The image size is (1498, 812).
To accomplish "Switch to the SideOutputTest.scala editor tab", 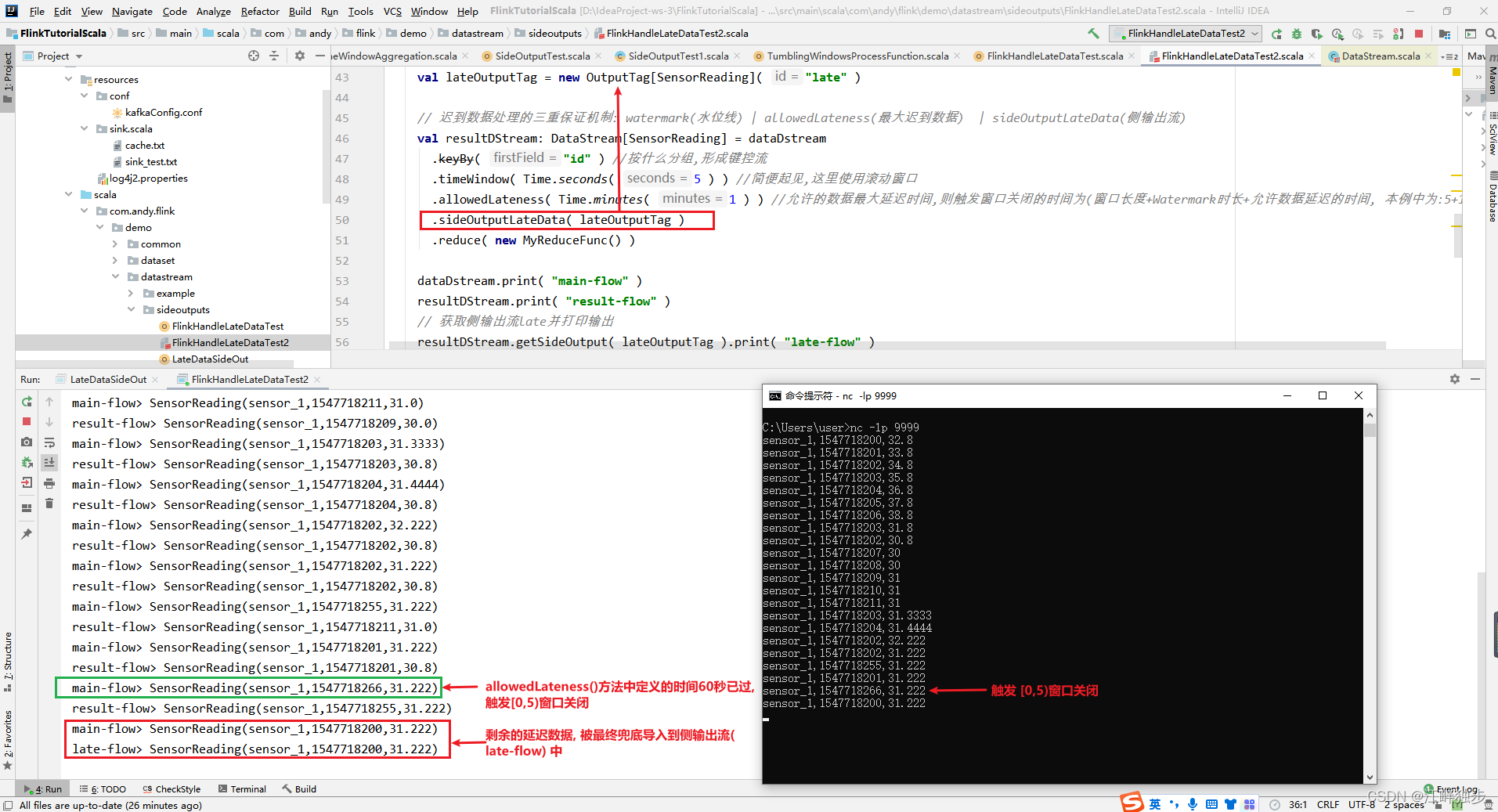I will coord(543,56).
